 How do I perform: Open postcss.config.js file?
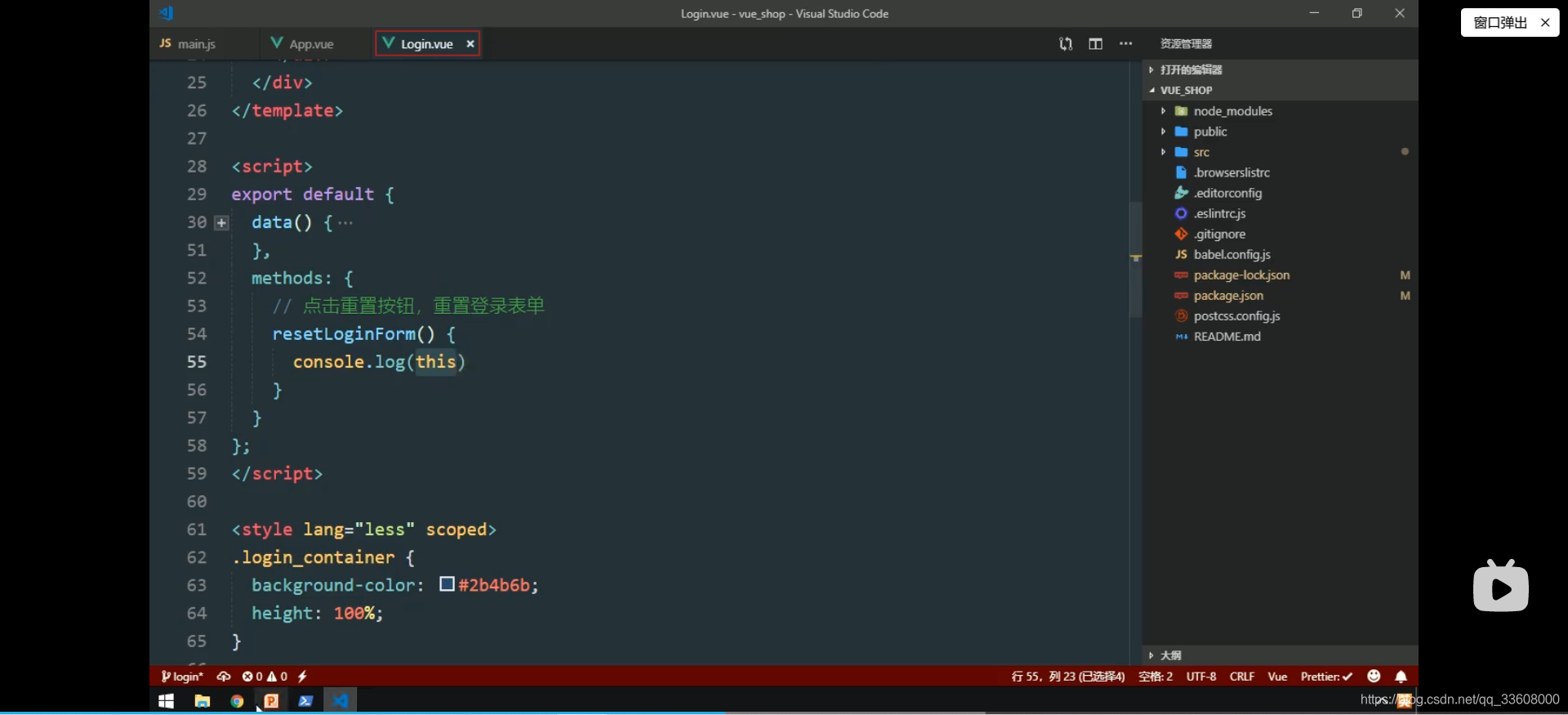coord(1279,316)
